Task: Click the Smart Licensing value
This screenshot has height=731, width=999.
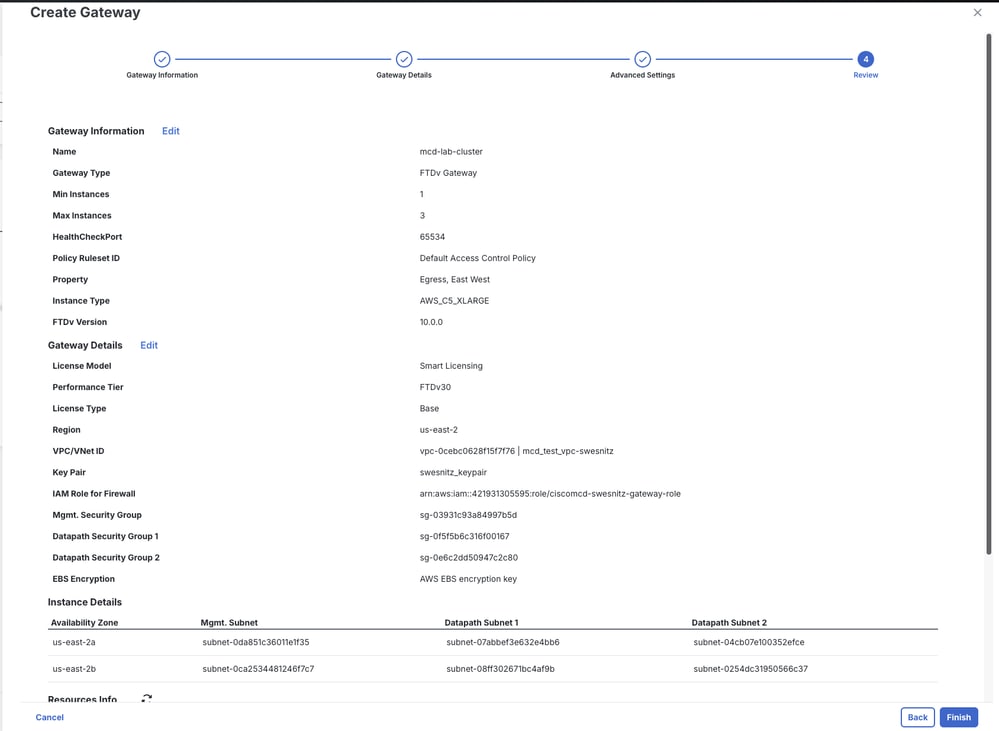Action: tap(451, 366)
